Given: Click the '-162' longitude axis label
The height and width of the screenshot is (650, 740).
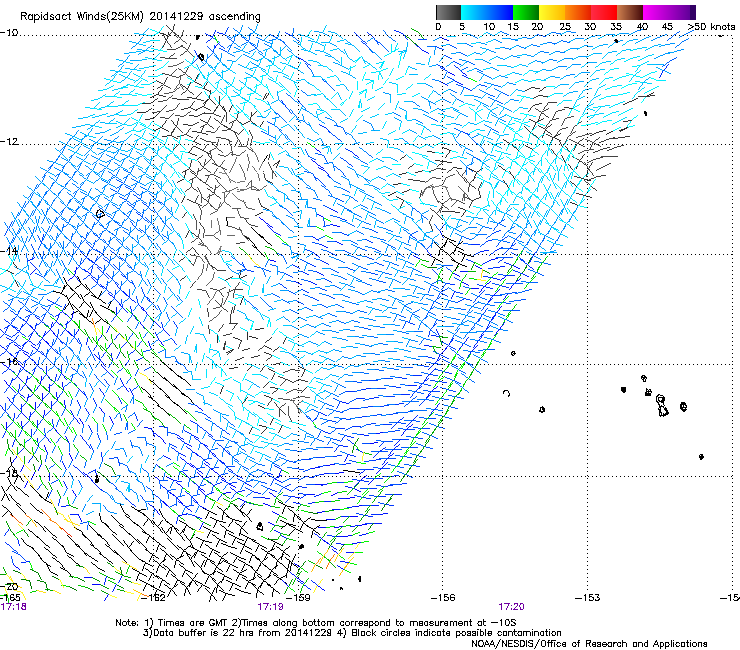Looking at the screenshot, I should 154,598.
